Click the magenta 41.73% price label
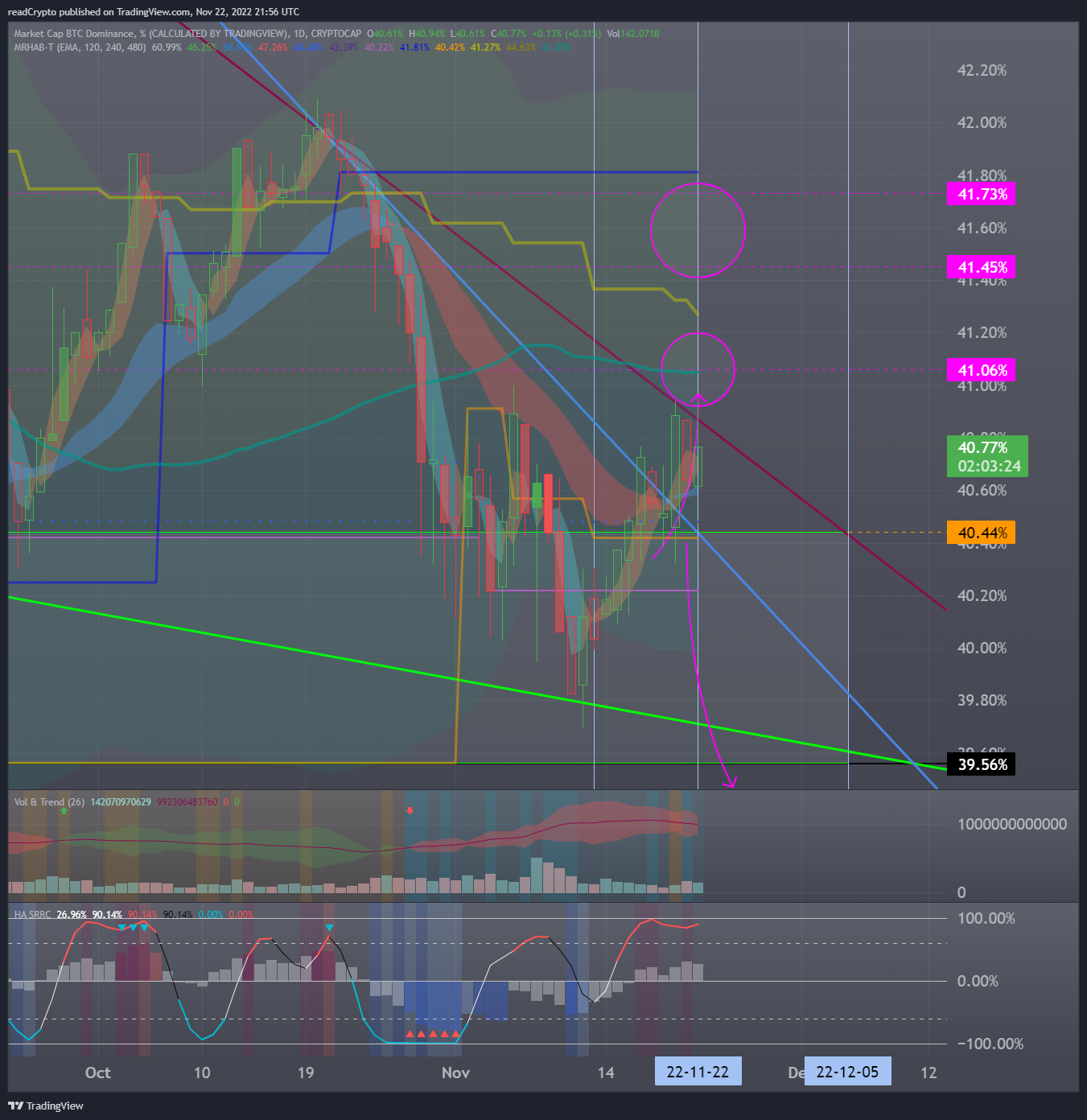 [982, 194]
